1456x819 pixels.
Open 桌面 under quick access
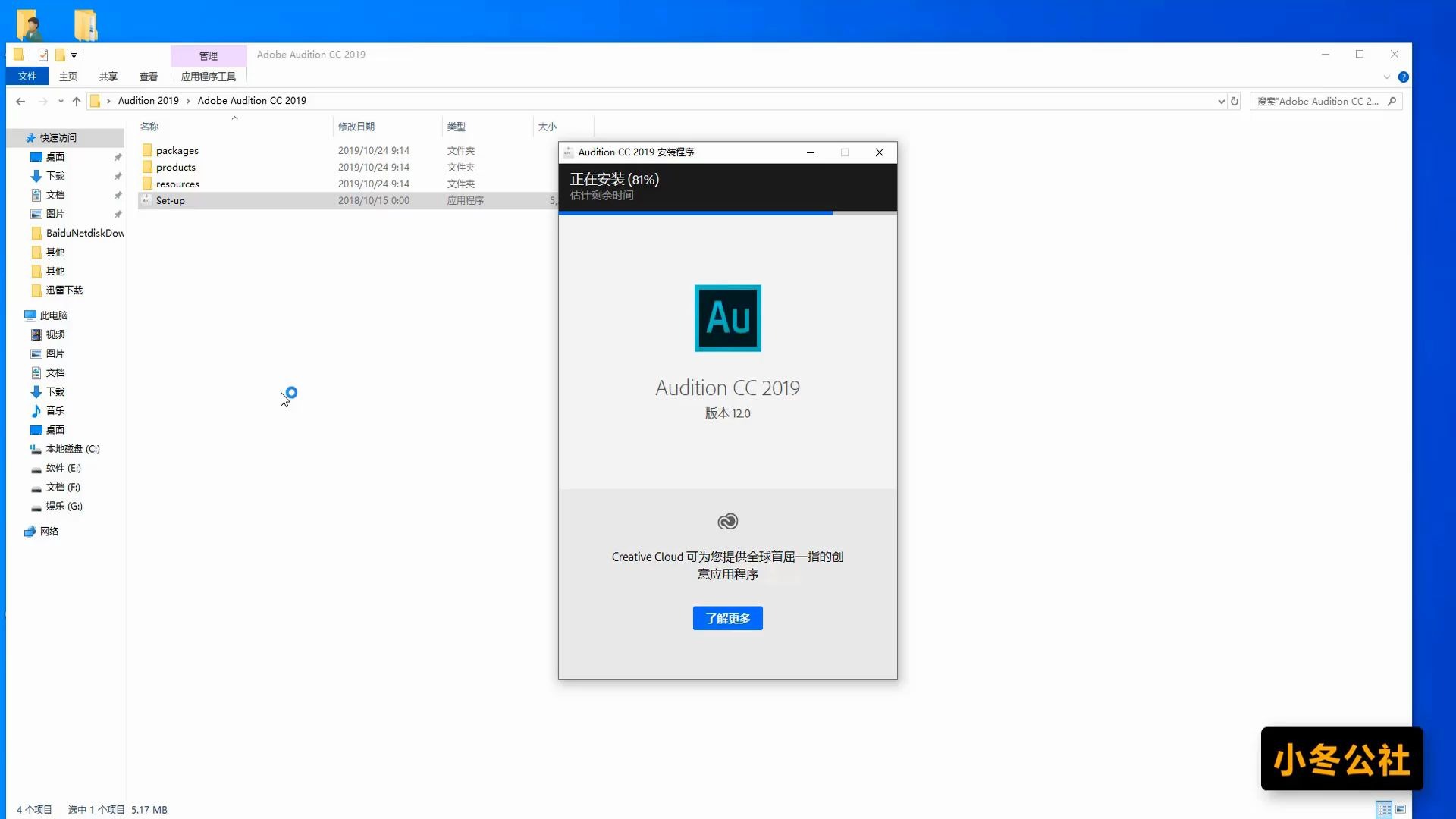click(55, 157)
